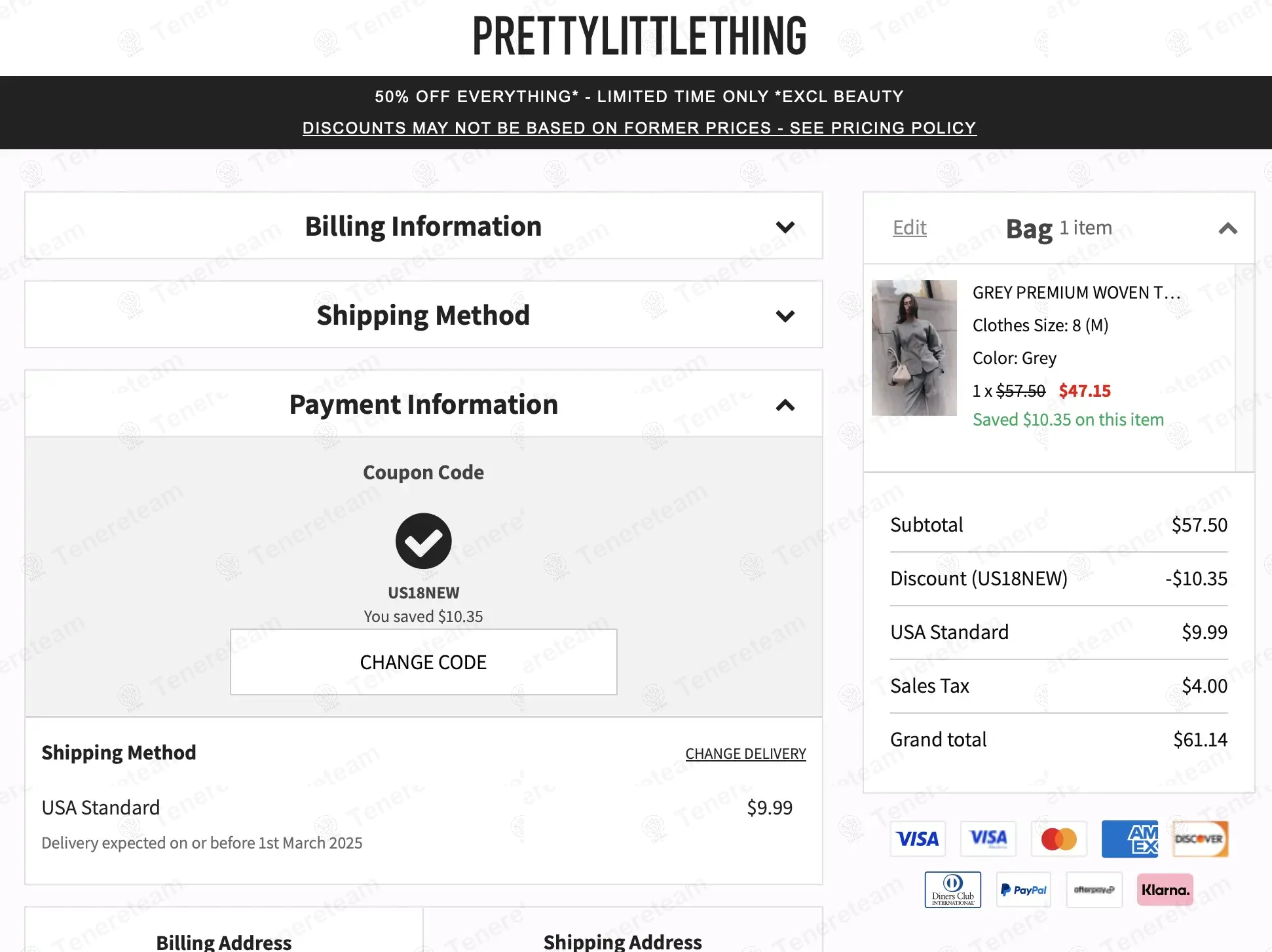Click the black coupon applied checkmark icon

423,541
